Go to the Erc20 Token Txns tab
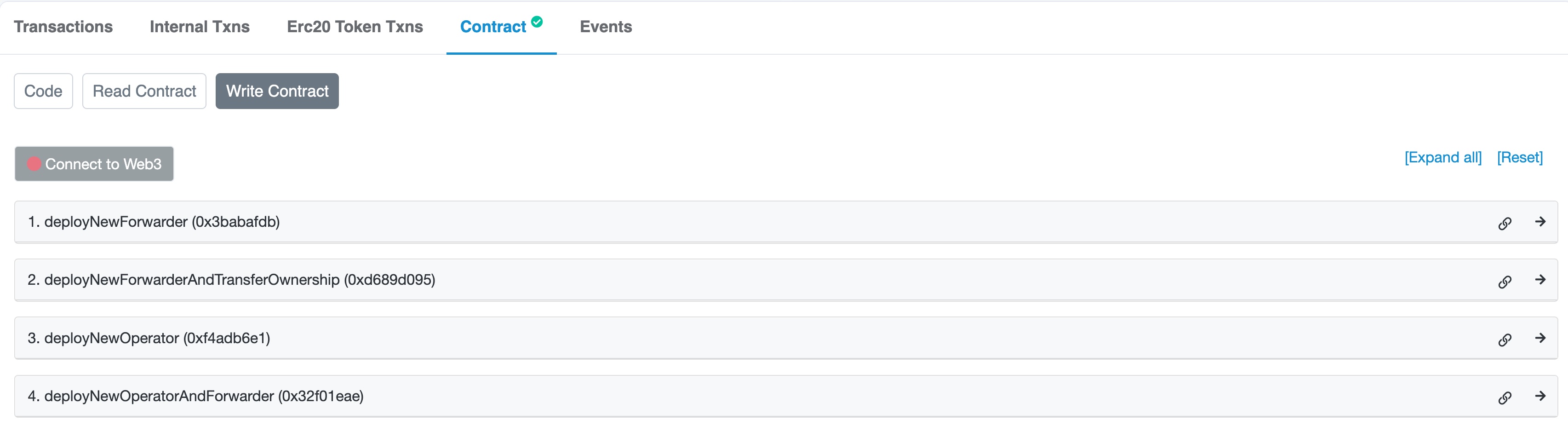Viewport: 1568px width, 426px height. pyautogui.click(x=355, y=27)
